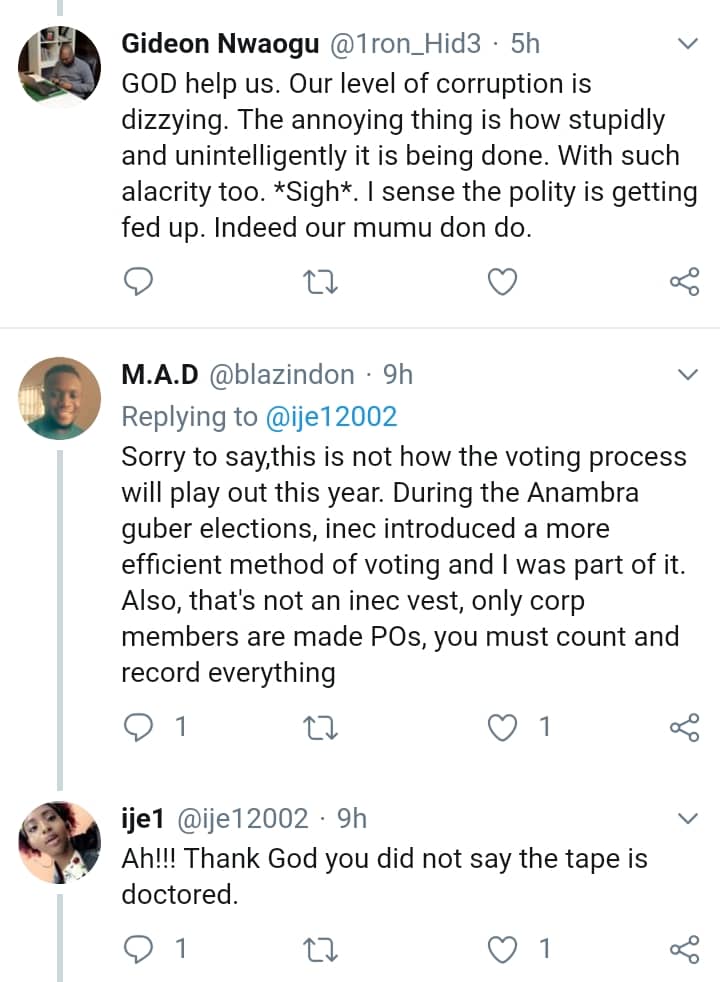Screen dimensions: 720x982
Task: Open Gideon Nwaogu's avatar photo
Action: 60,67
